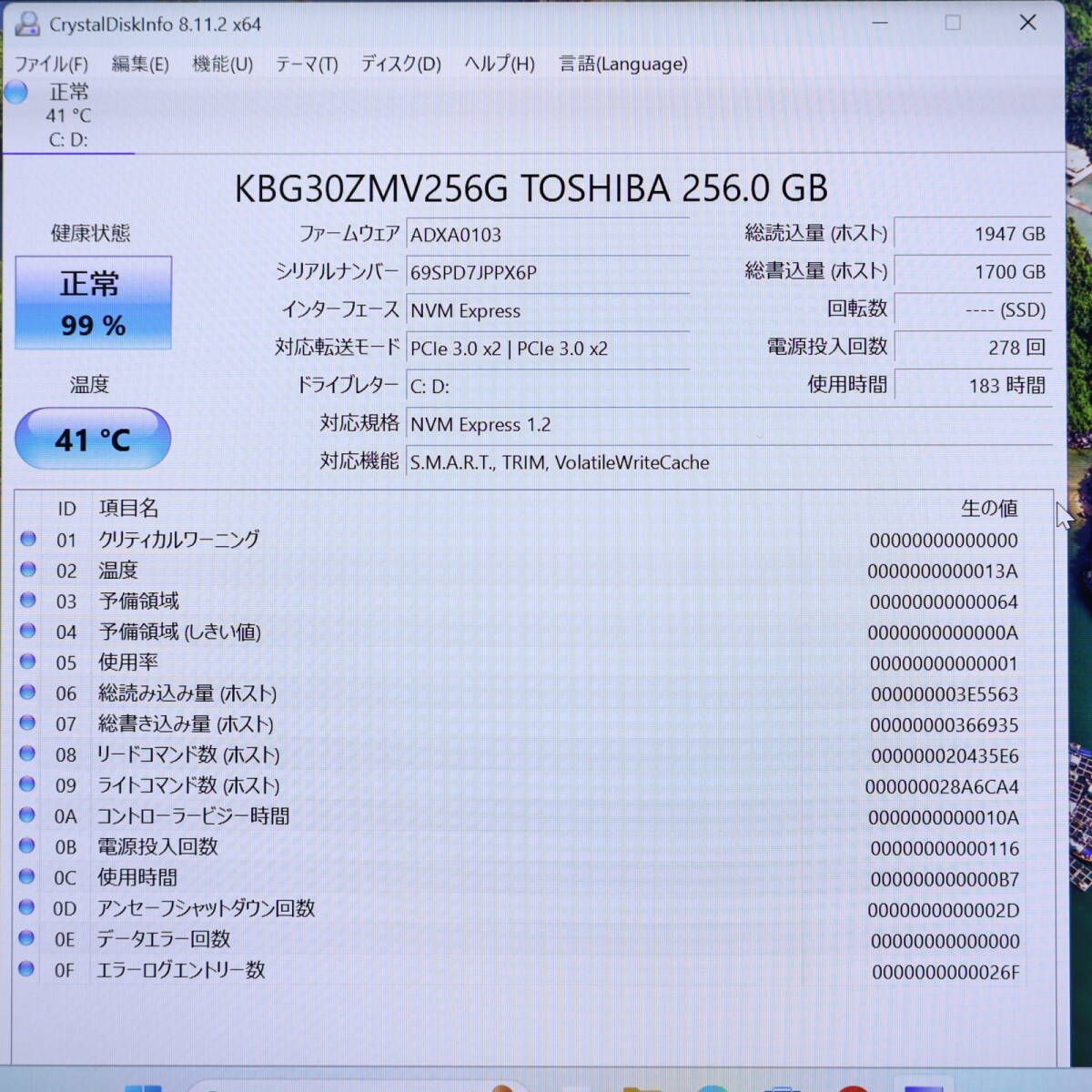The image size is (1092, 1092).
Task: Click status dot for 07 総書き込み量 row
Action: click(x=28, y=723)
